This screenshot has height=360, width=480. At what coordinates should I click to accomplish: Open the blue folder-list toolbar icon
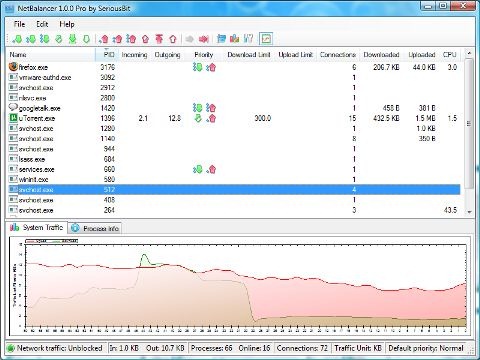pos(221,39)
